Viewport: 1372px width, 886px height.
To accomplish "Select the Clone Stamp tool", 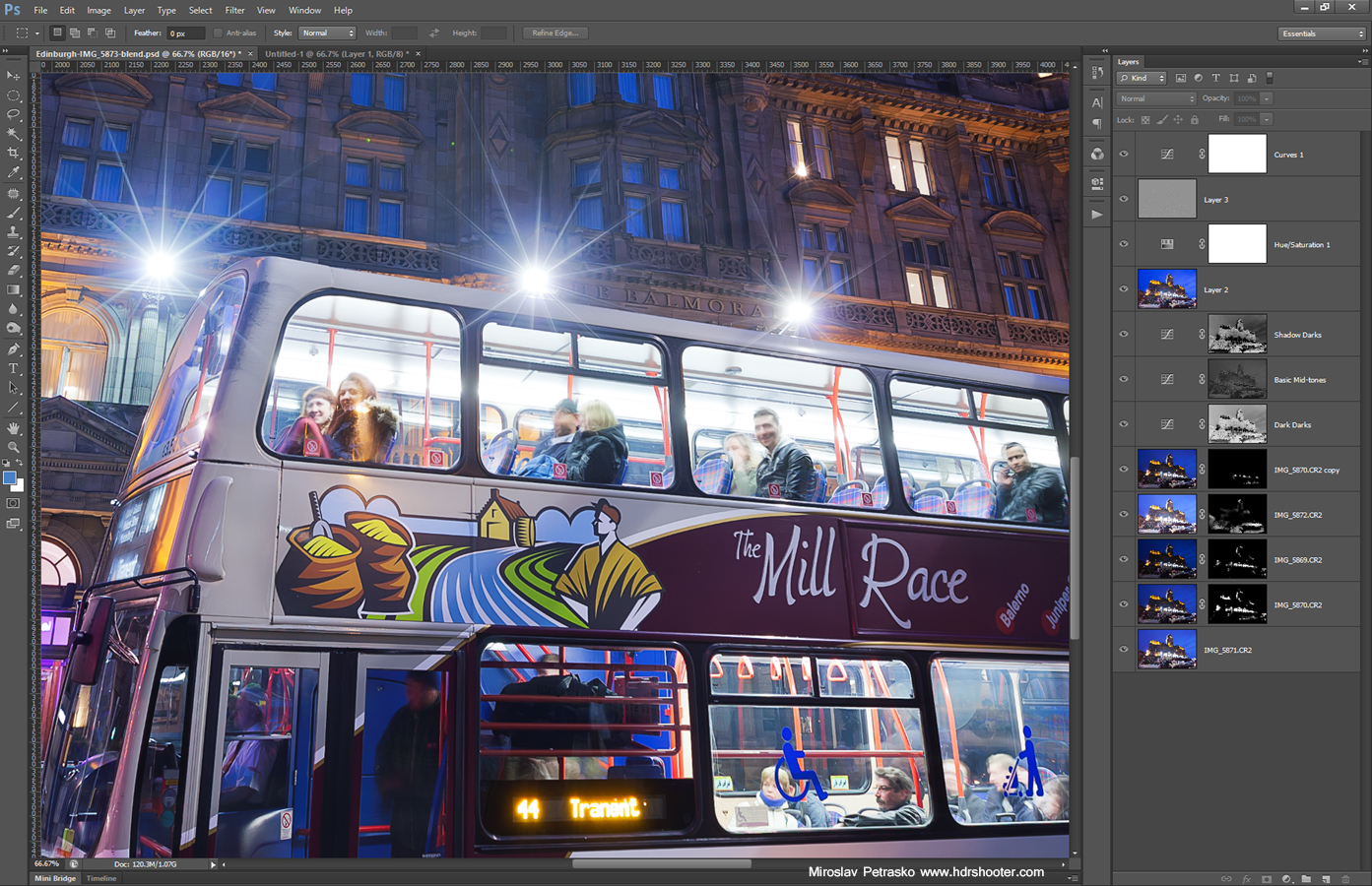I will [13, 231].
